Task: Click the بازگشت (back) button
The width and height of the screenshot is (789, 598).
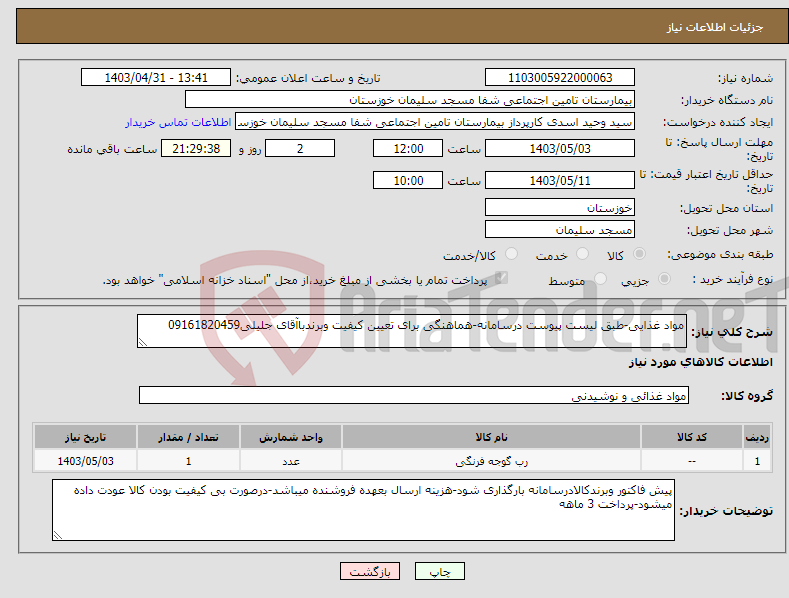Action: click(370, 571)
